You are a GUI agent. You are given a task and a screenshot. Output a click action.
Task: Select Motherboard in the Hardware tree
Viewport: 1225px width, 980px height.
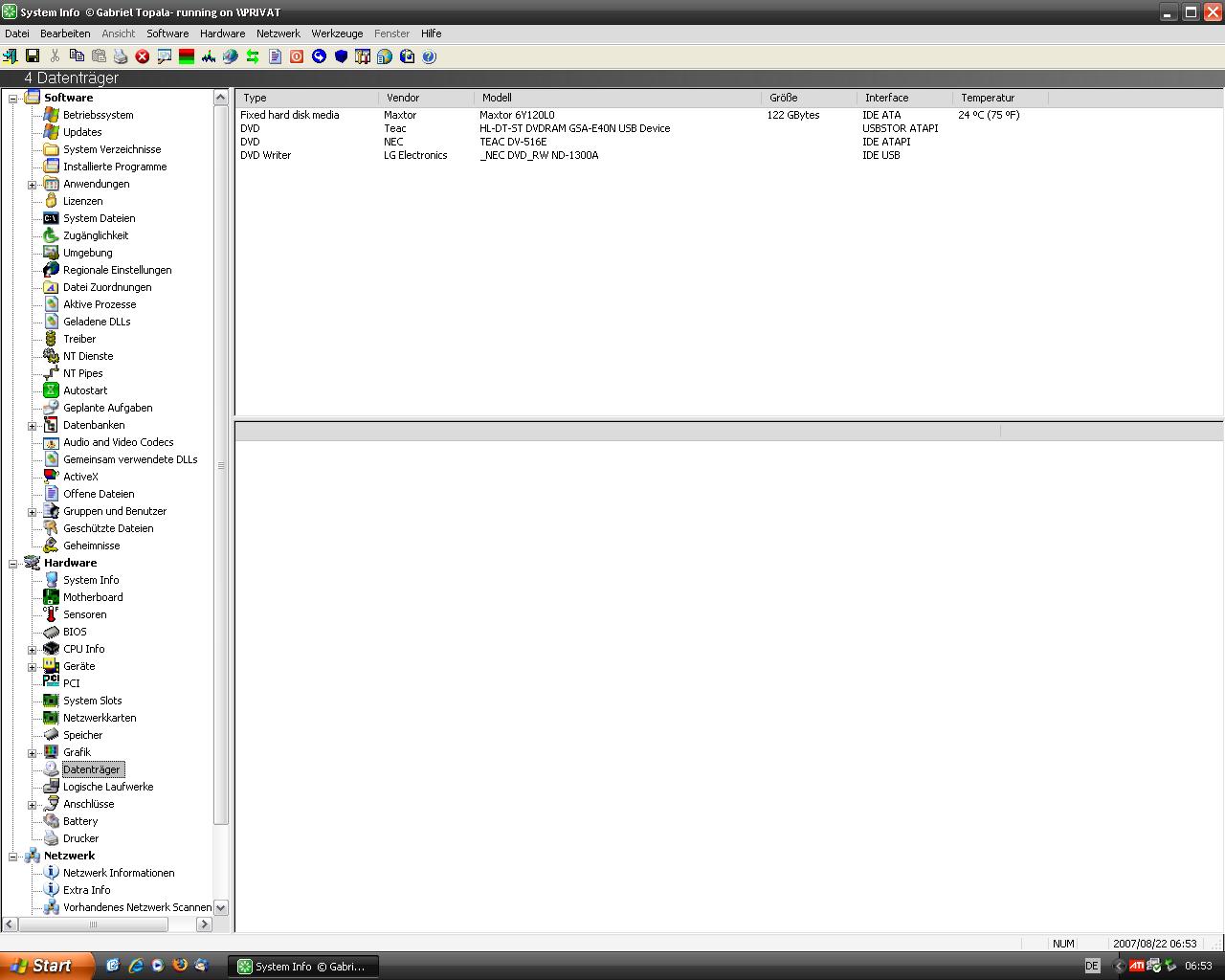pyautogui.click(x=93, y=597)
